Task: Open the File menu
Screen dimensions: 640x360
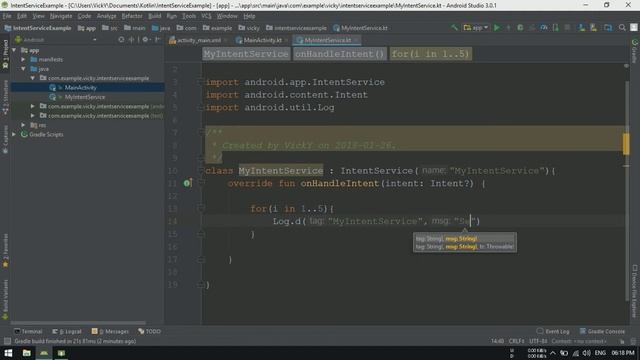Action: coord(7,16)
